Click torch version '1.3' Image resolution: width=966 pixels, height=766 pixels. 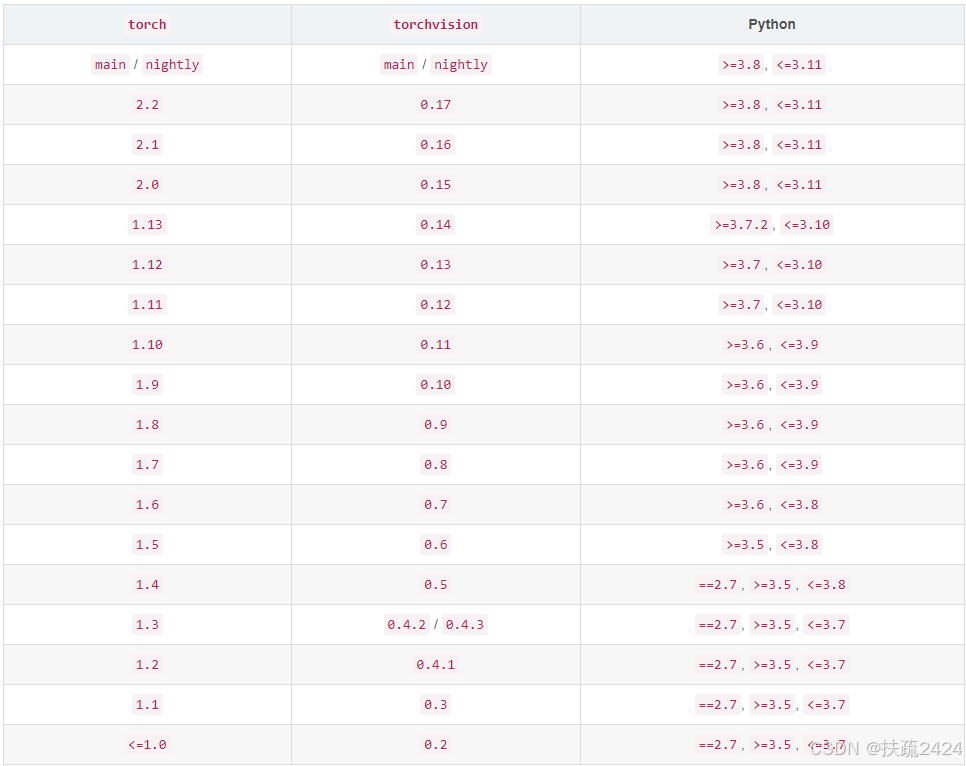click(147, 625)
